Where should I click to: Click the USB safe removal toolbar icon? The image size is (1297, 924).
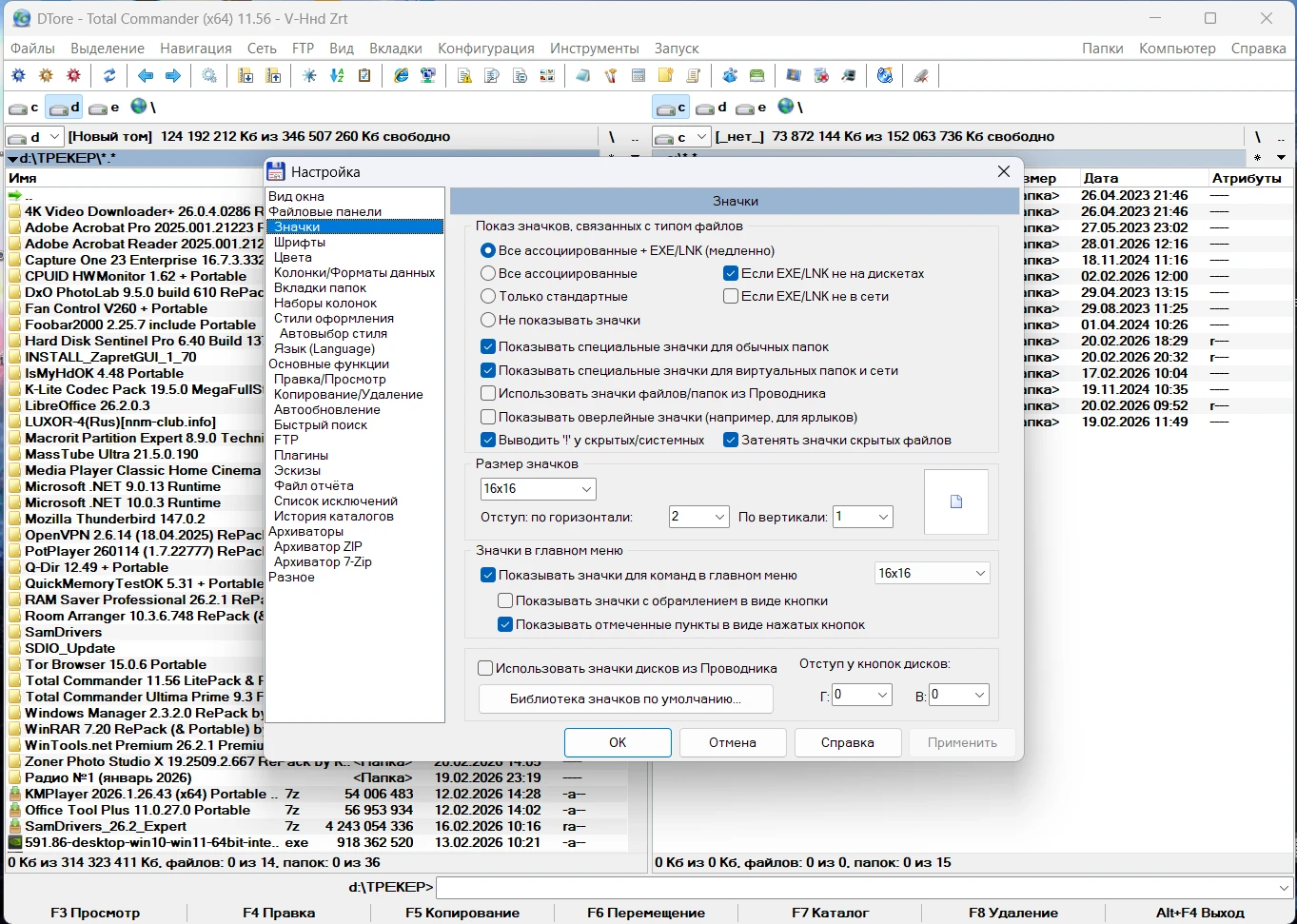[921, 76]
